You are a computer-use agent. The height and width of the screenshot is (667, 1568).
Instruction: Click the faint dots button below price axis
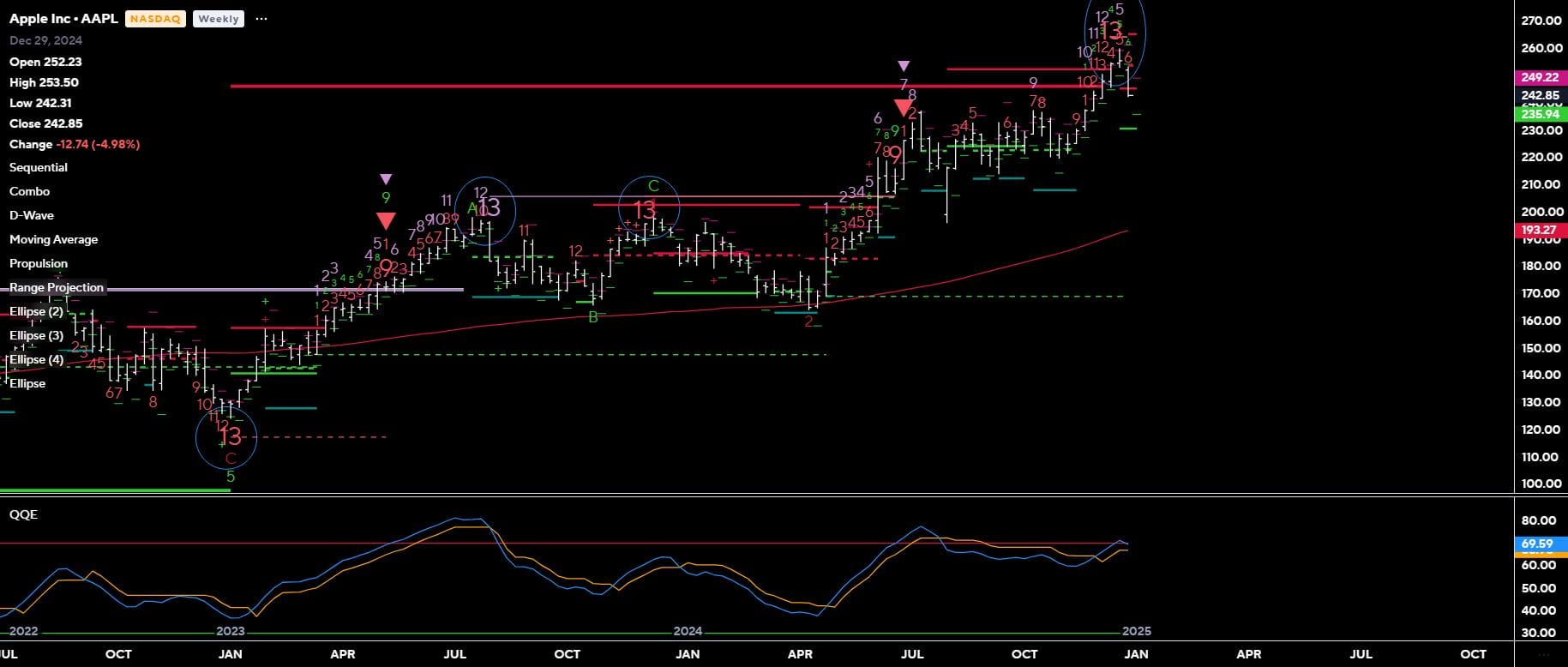1545,654
